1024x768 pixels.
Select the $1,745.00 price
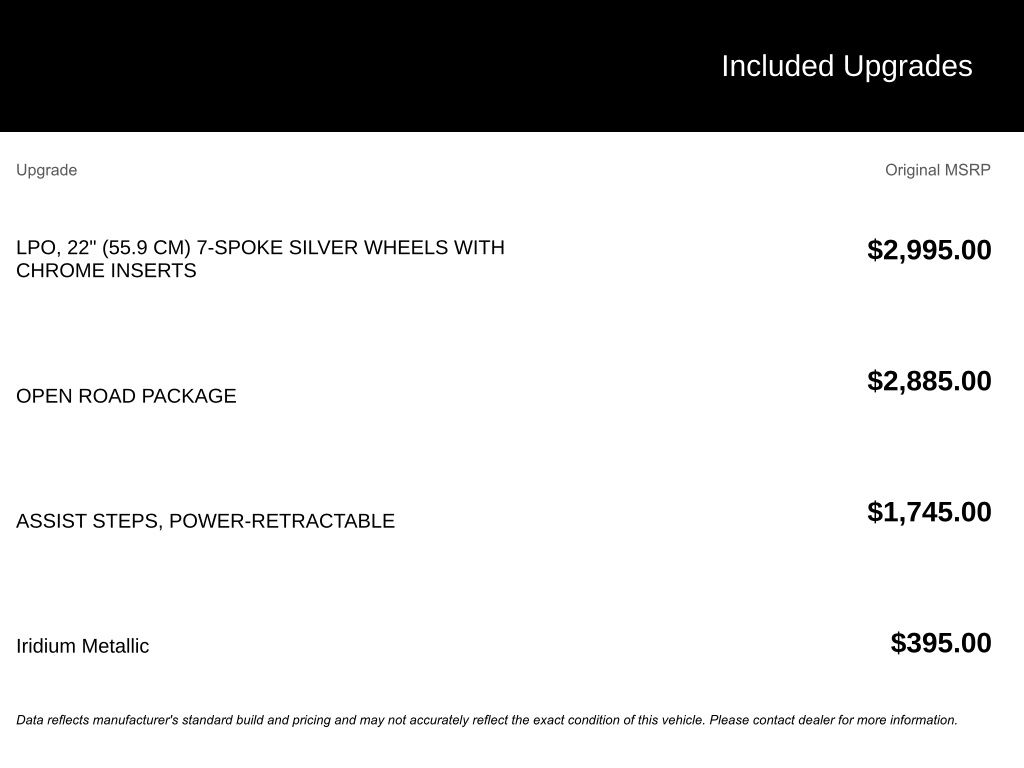[929, 512]
